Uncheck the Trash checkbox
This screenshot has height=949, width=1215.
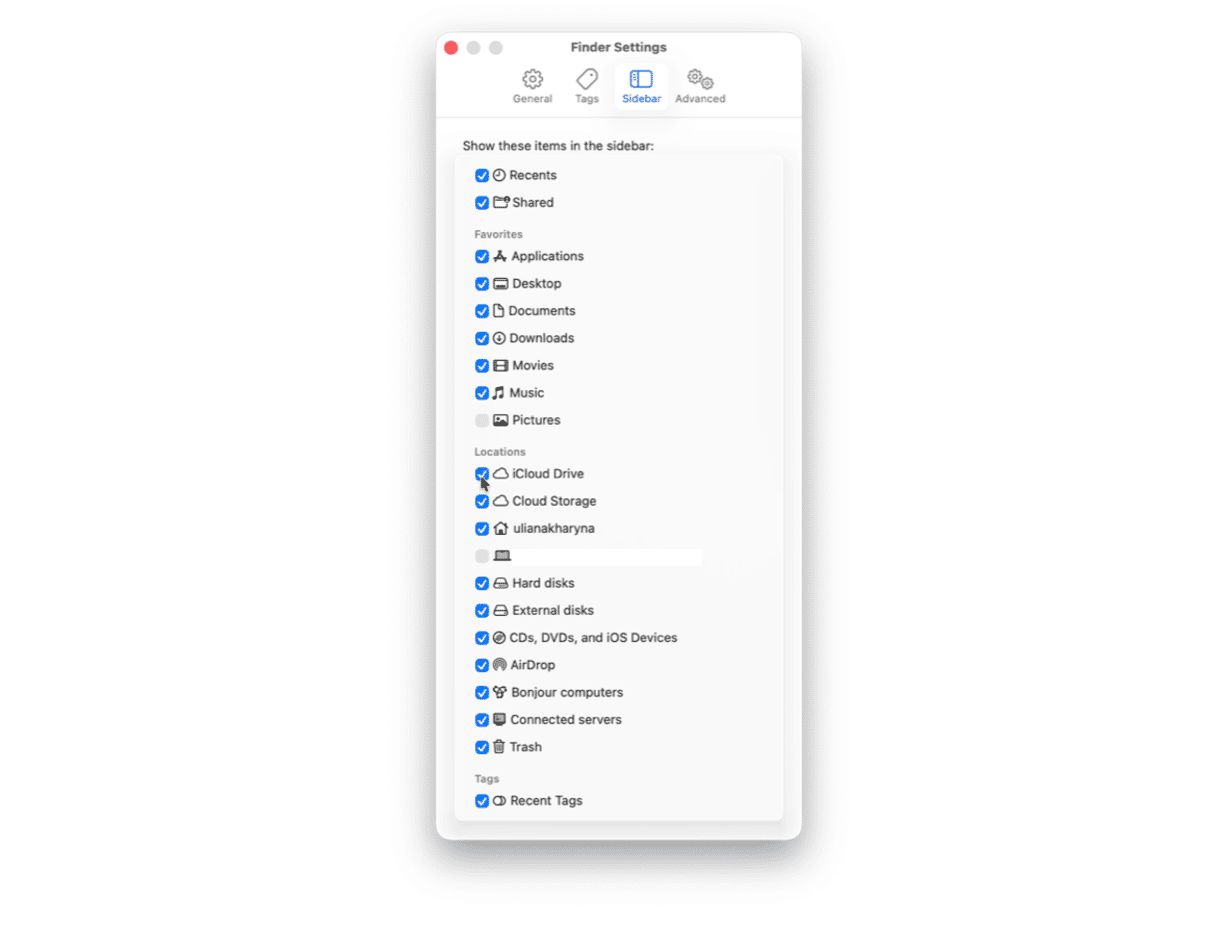point(482,747)
